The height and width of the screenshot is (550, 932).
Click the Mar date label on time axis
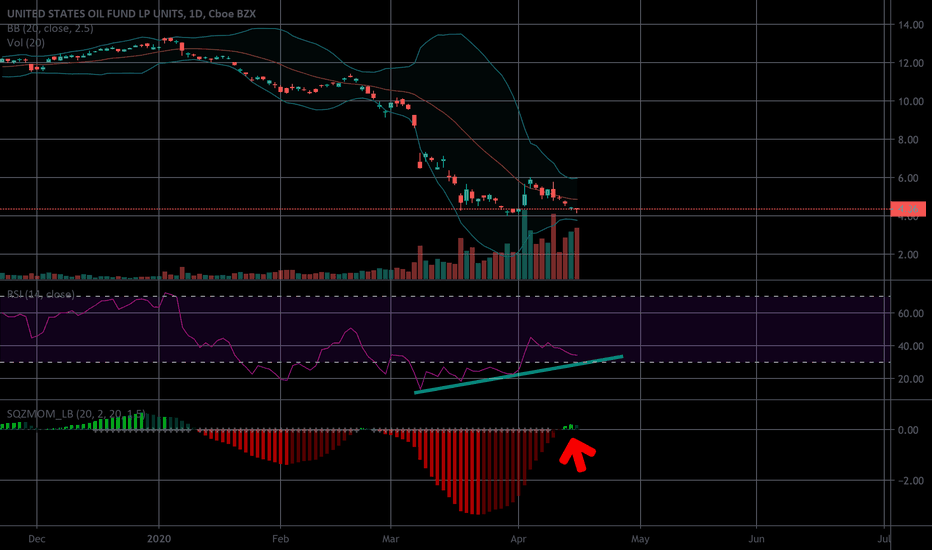pyautogui.click(x=391, y=539)
